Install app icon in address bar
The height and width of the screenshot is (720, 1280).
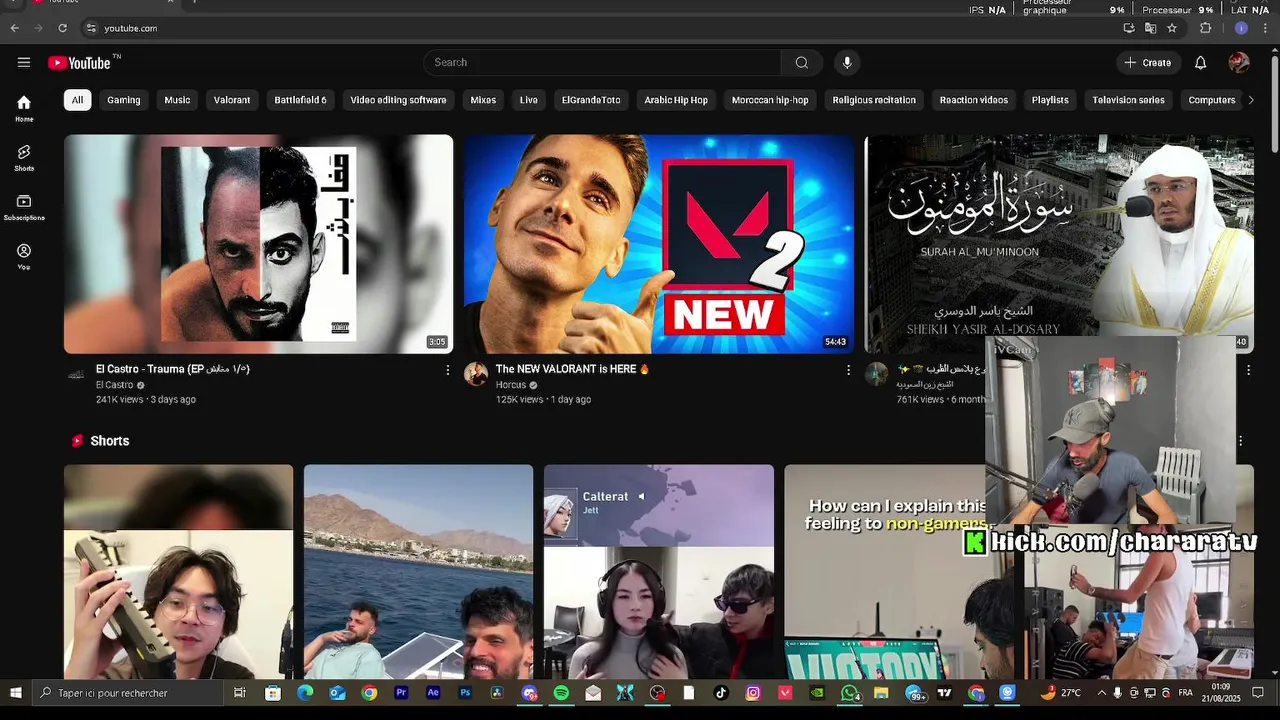click(1129, 28)
